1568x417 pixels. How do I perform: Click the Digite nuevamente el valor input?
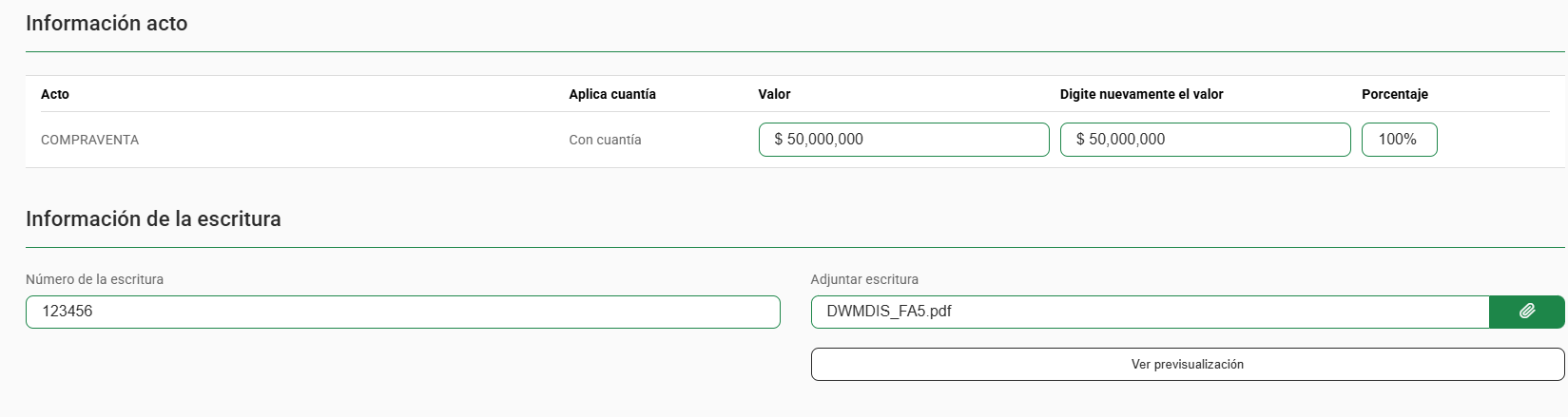(1205, 140)
